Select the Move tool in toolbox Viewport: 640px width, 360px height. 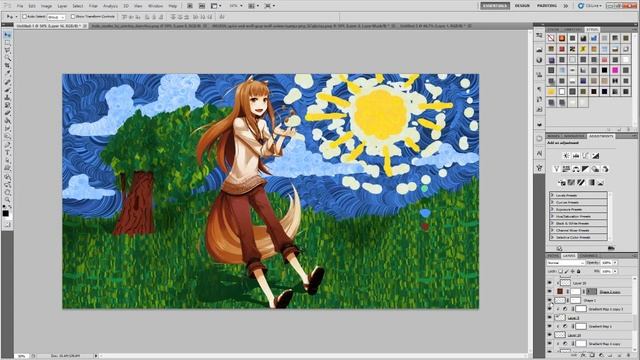point(7,36)
